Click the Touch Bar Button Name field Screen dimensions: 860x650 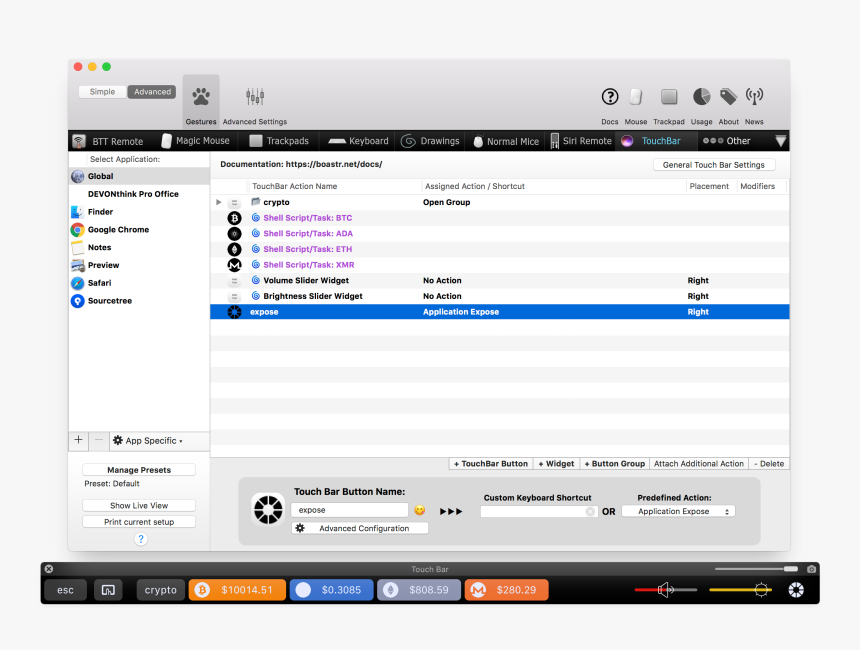(x=350, y=510)
